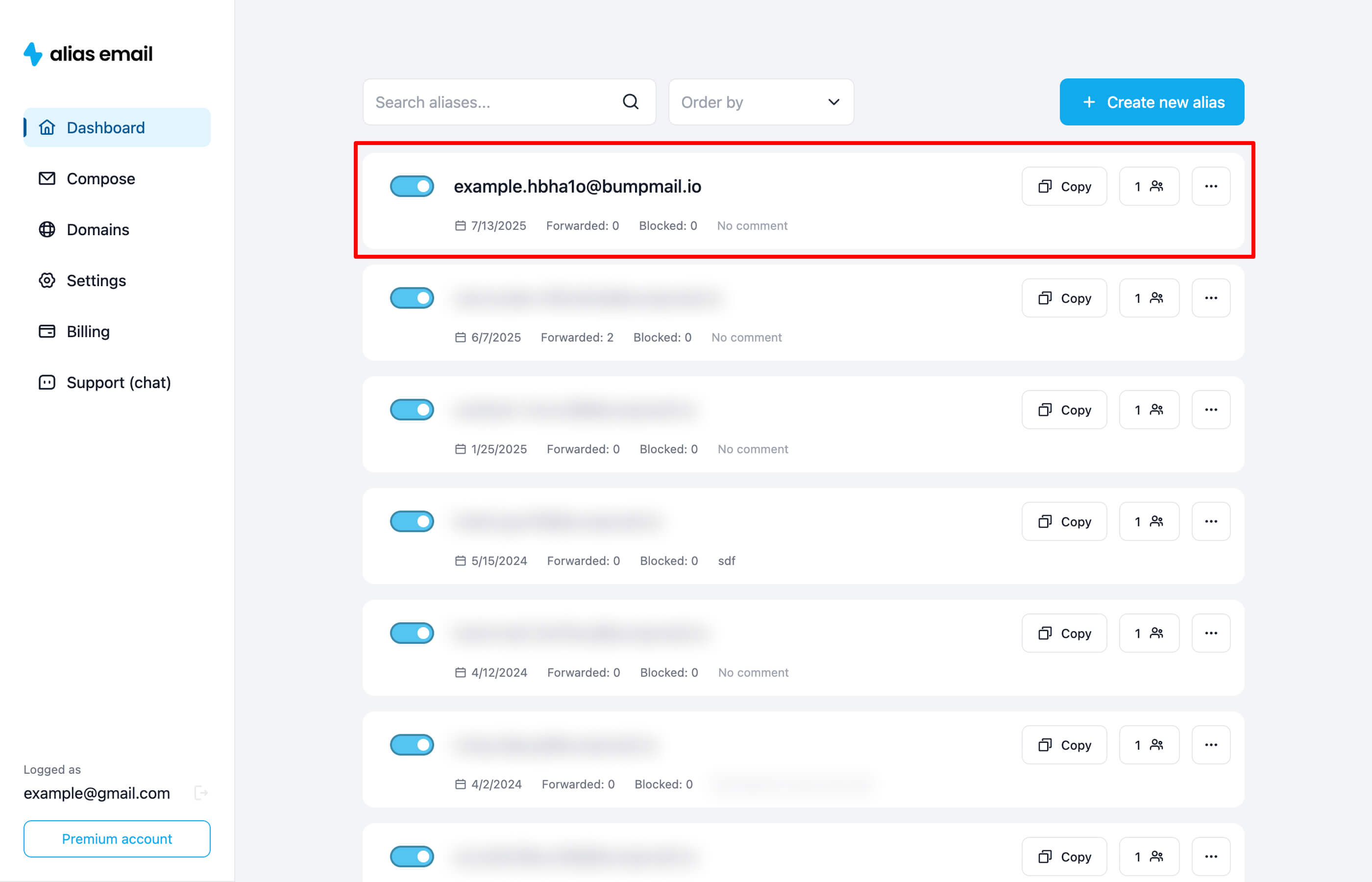Open more options for the 5/15/2024 alias
Viewport: 1372px width, 882px height.
click(x=1210, y=521)
